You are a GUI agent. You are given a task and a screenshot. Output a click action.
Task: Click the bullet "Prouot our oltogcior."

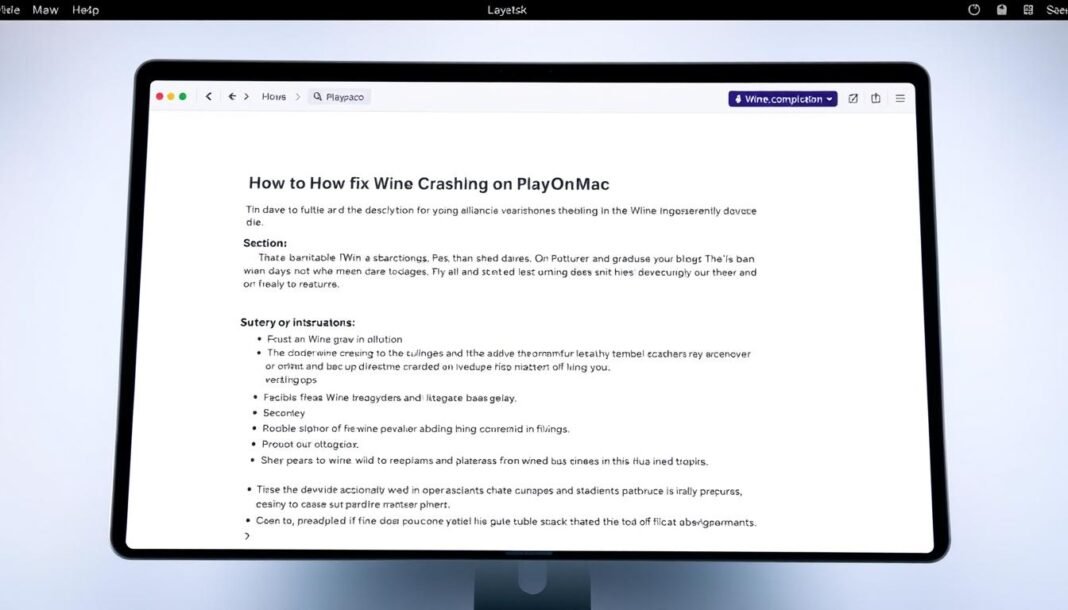tap(310, 444)
